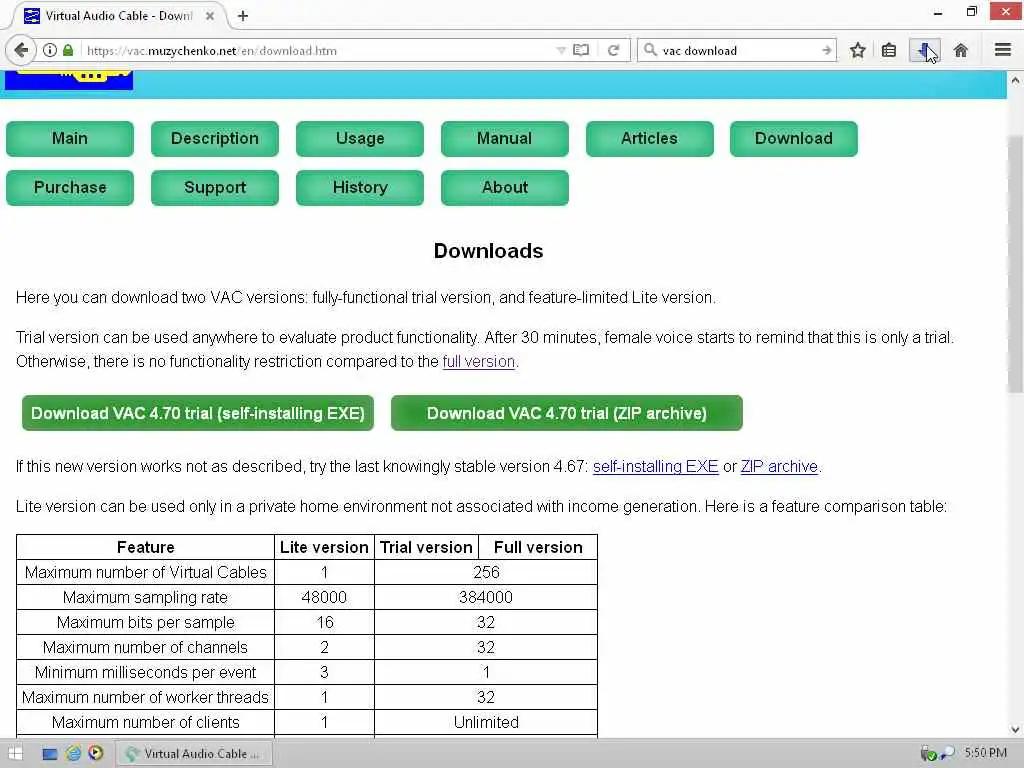Launch Internet Explorer from the taskbar
This screenshot has width=1024, height=768.
point(72,753)
